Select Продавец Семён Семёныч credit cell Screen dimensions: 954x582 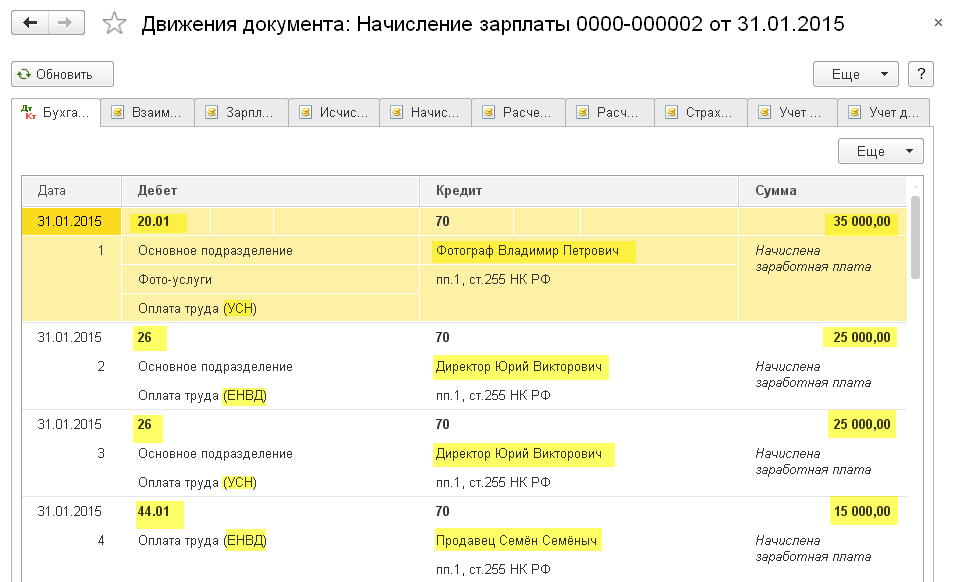pos(517,541)
